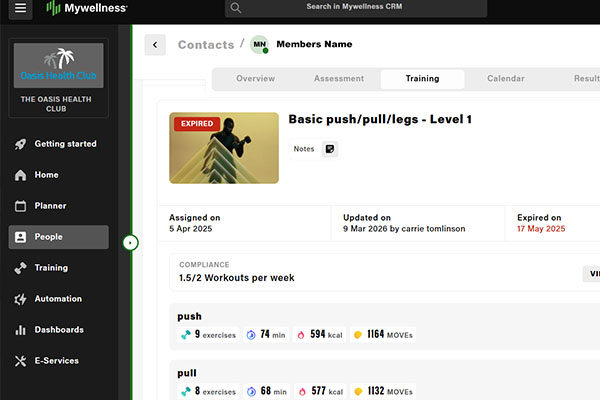600x400 pixels.
Task: Open the Calendar tab
Action: point(505,79)
